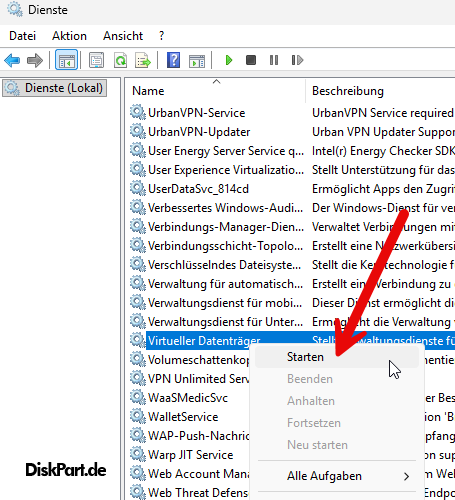This screenshot has width=455, height=500.
Task: Click gear icon of UserDataSvc_814cd
Action: (138, 188)
